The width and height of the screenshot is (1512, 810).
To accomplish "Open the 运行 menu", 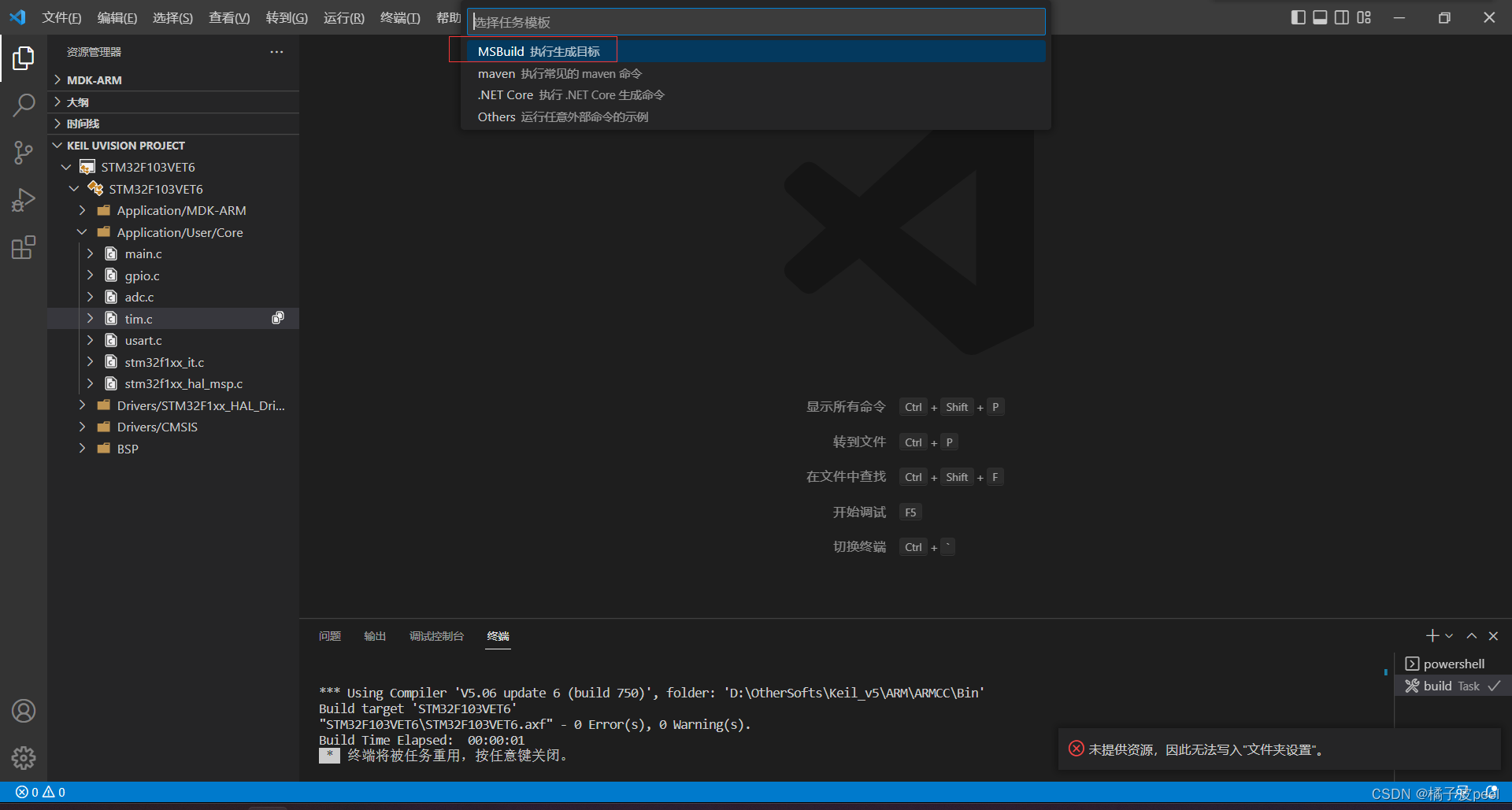I will (343, 17).
